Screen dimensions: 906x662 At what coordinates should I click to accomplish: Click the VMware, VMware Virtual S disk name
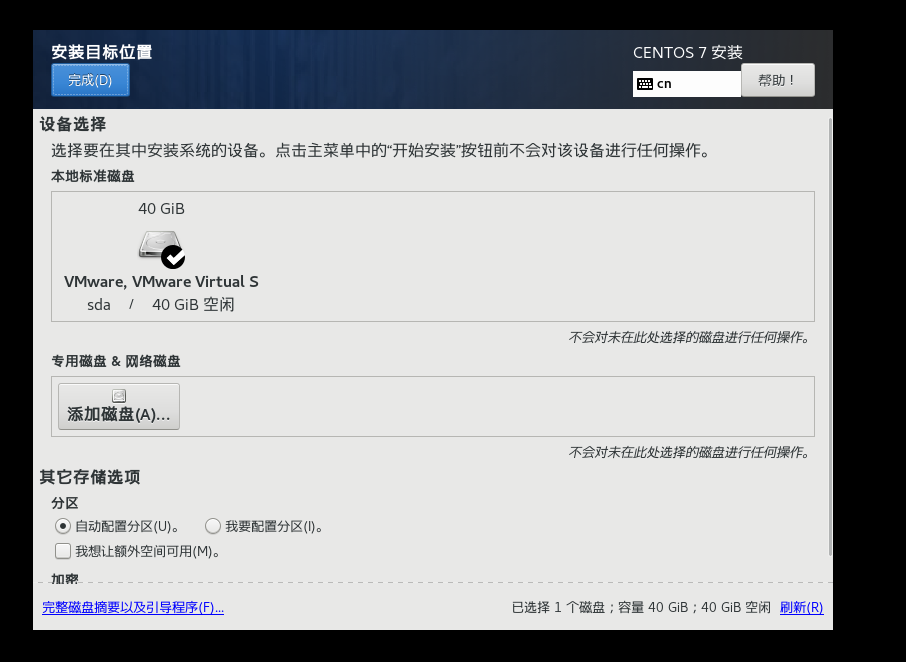tap(161, 281)
